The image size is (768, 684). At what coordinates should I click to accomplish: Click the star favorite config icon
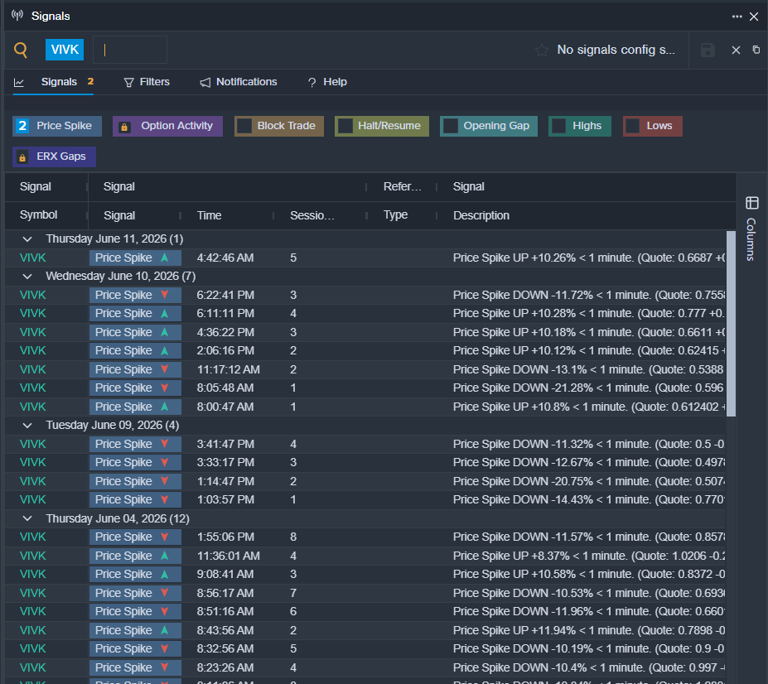[541, 50]
